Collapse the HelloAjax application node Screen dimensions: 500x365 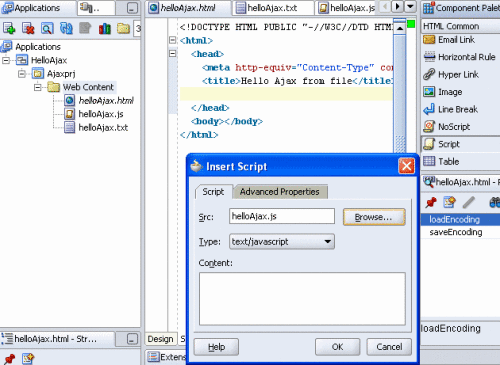point(6,60)
